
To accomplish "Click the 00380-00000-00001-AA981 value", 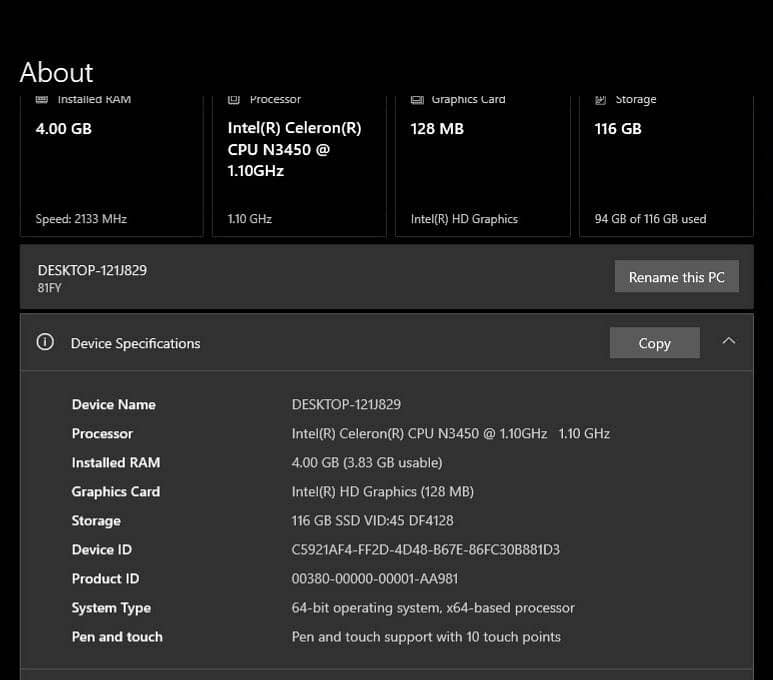I will click(x=375, y=579).
